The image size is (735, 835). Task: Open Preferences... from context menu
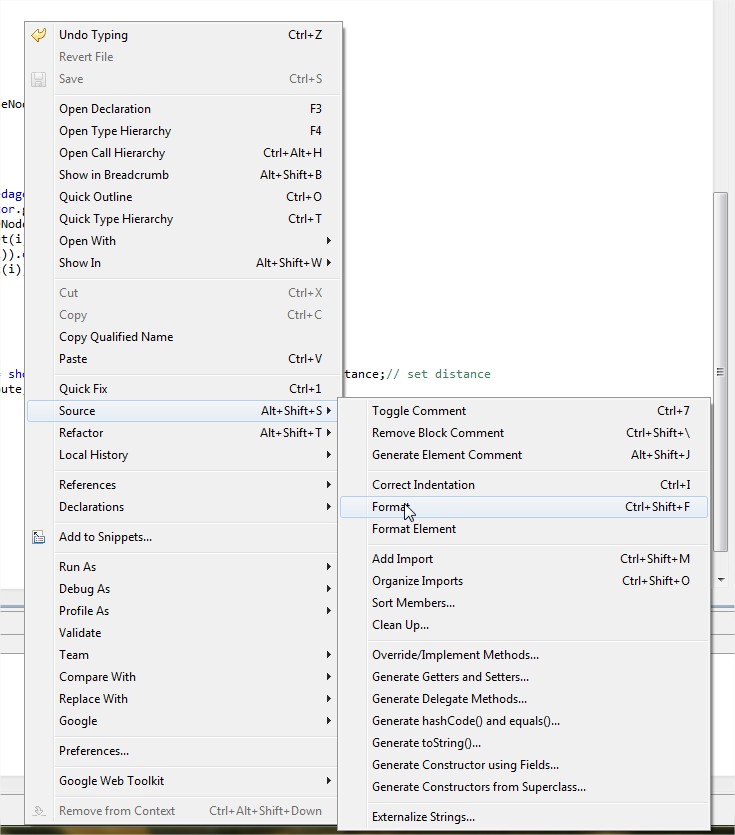183,751
